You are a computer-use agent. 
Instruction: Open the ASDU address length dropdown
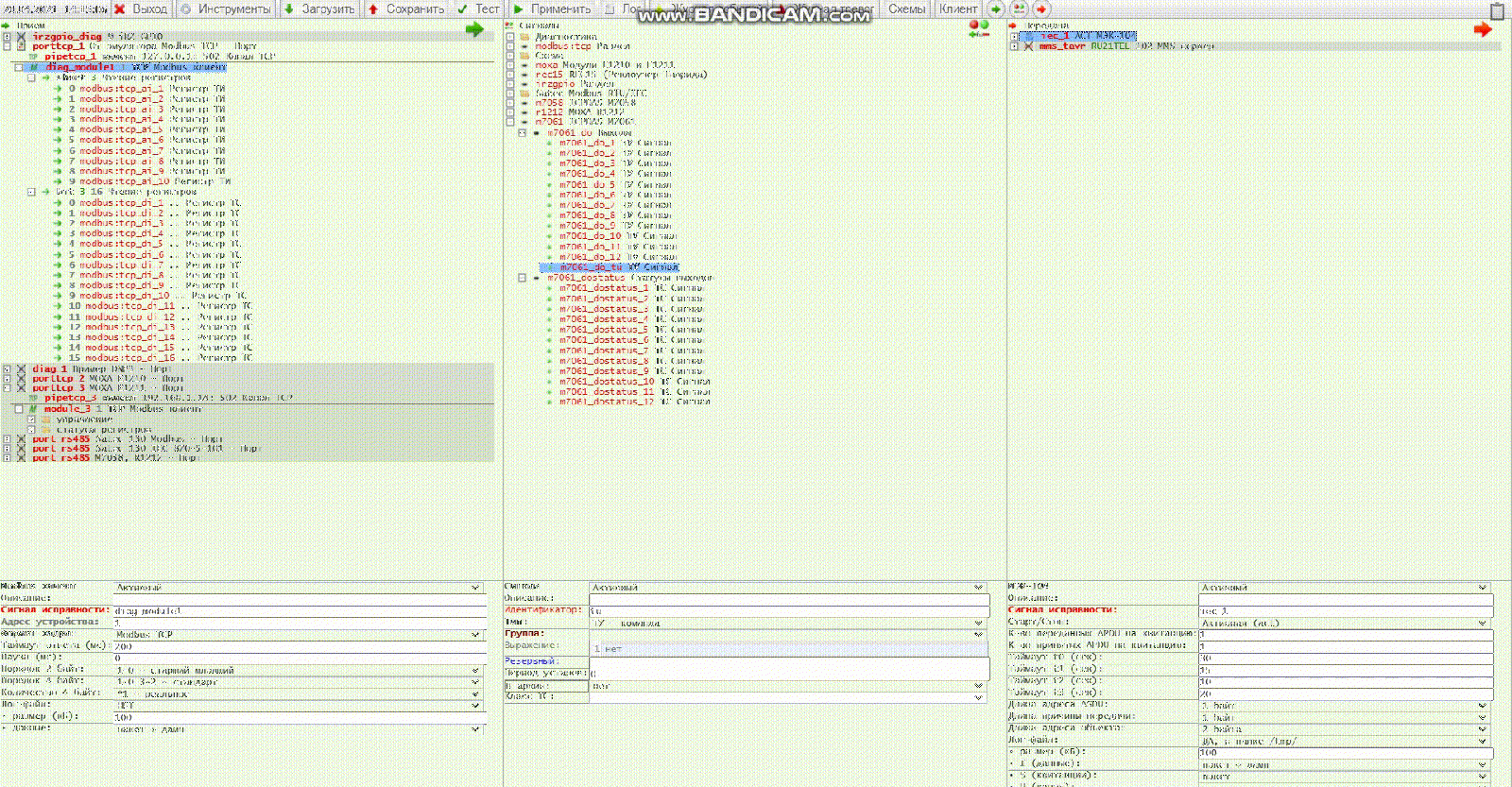1345,706
